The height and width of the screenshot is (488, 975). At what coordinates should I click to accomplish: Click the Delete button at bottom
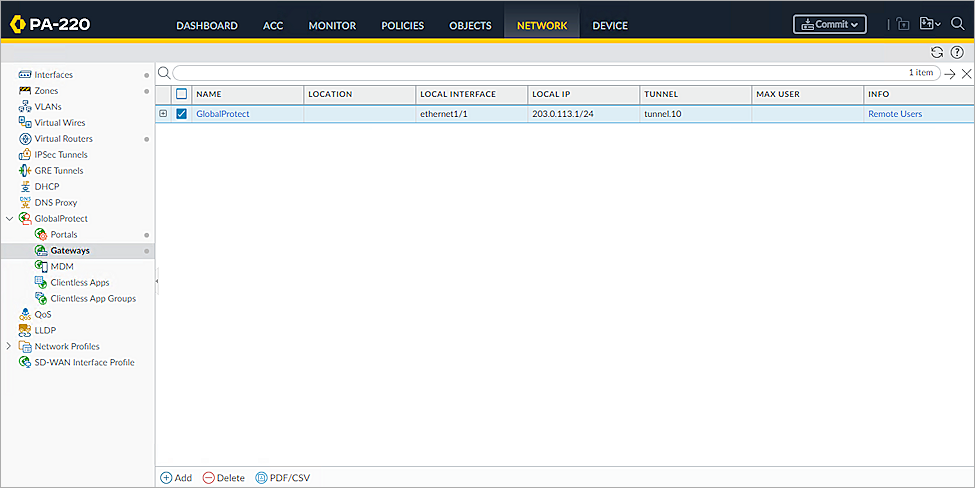(223, 478)
